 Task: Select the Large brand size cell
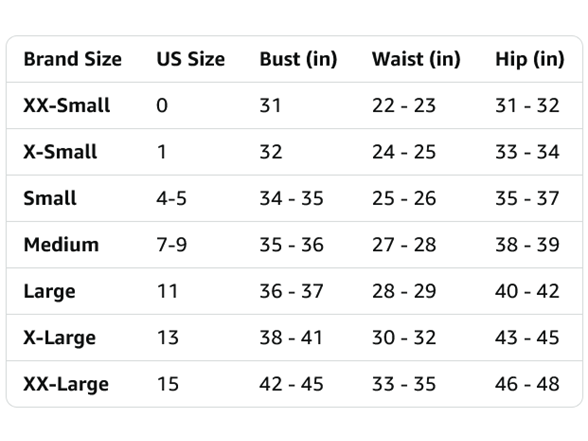pos(50,292)
